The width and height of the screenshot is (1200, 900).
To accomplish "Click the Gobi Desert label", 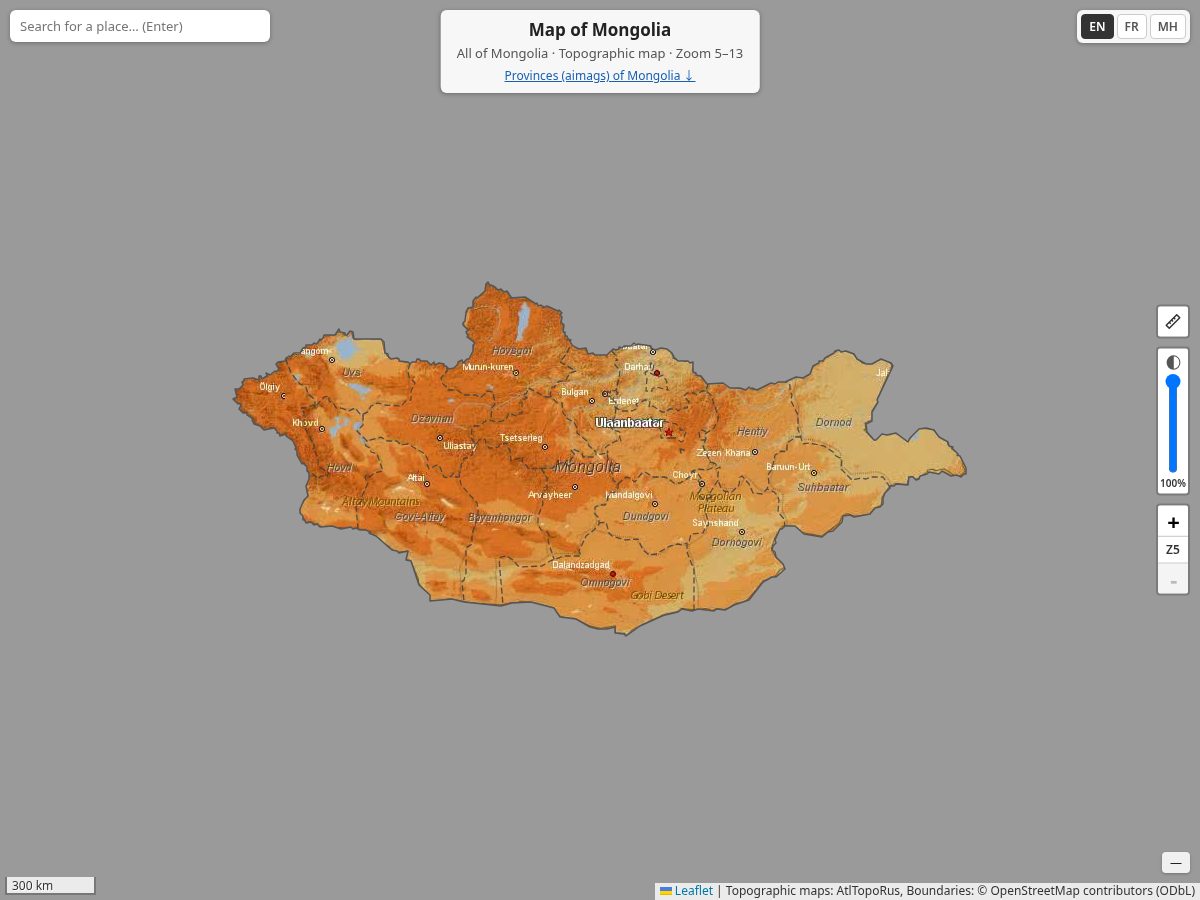I will coord(657,595).
